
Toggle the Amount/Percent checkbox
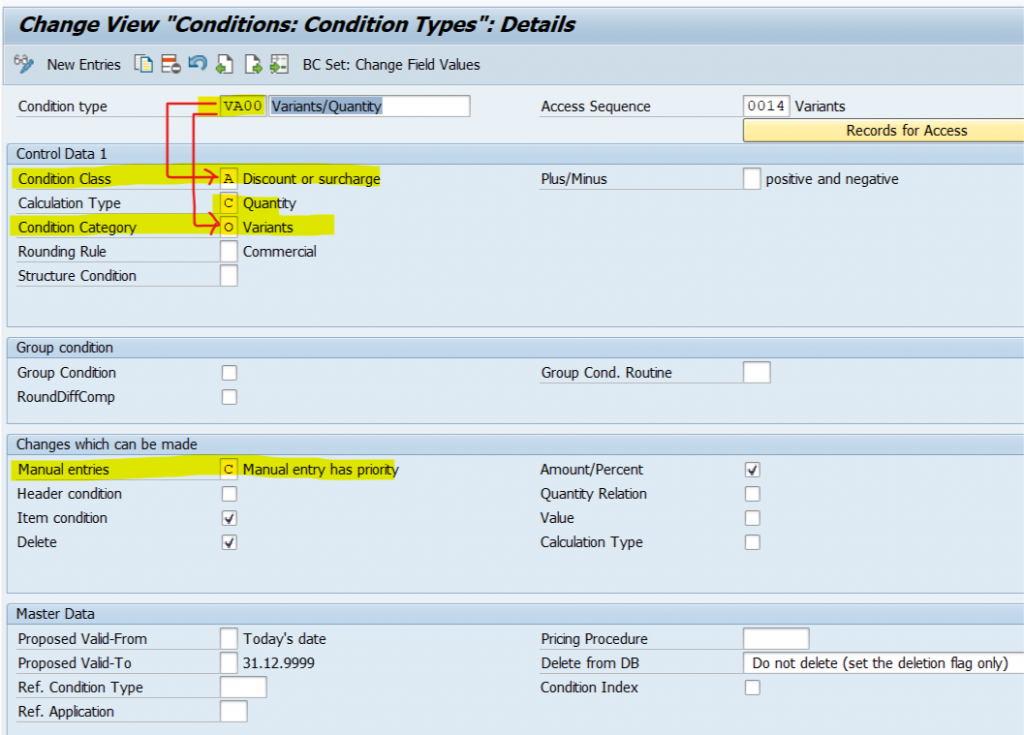pyautogui.click(x=752, y=469)
